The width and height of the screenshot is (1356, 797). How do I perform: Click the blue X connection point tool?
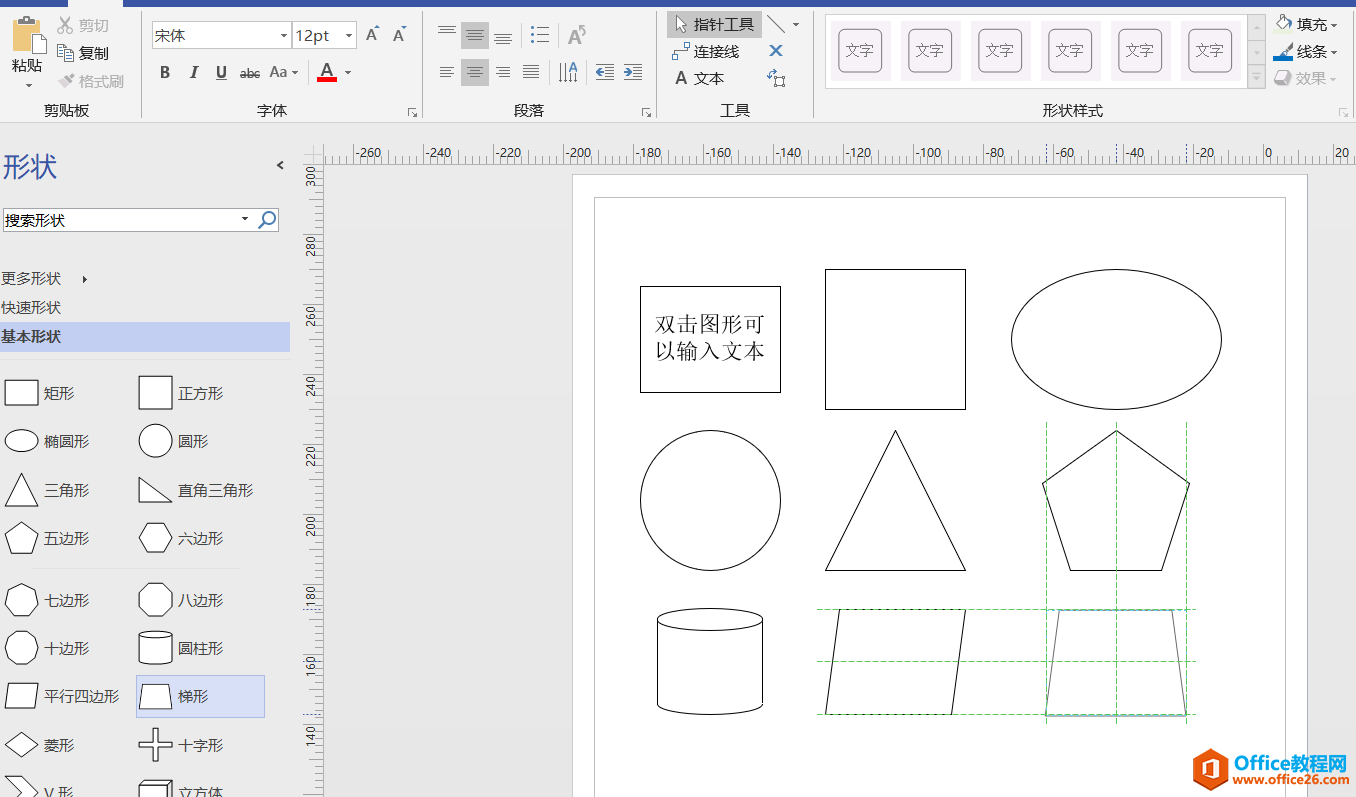click(776, 51)
